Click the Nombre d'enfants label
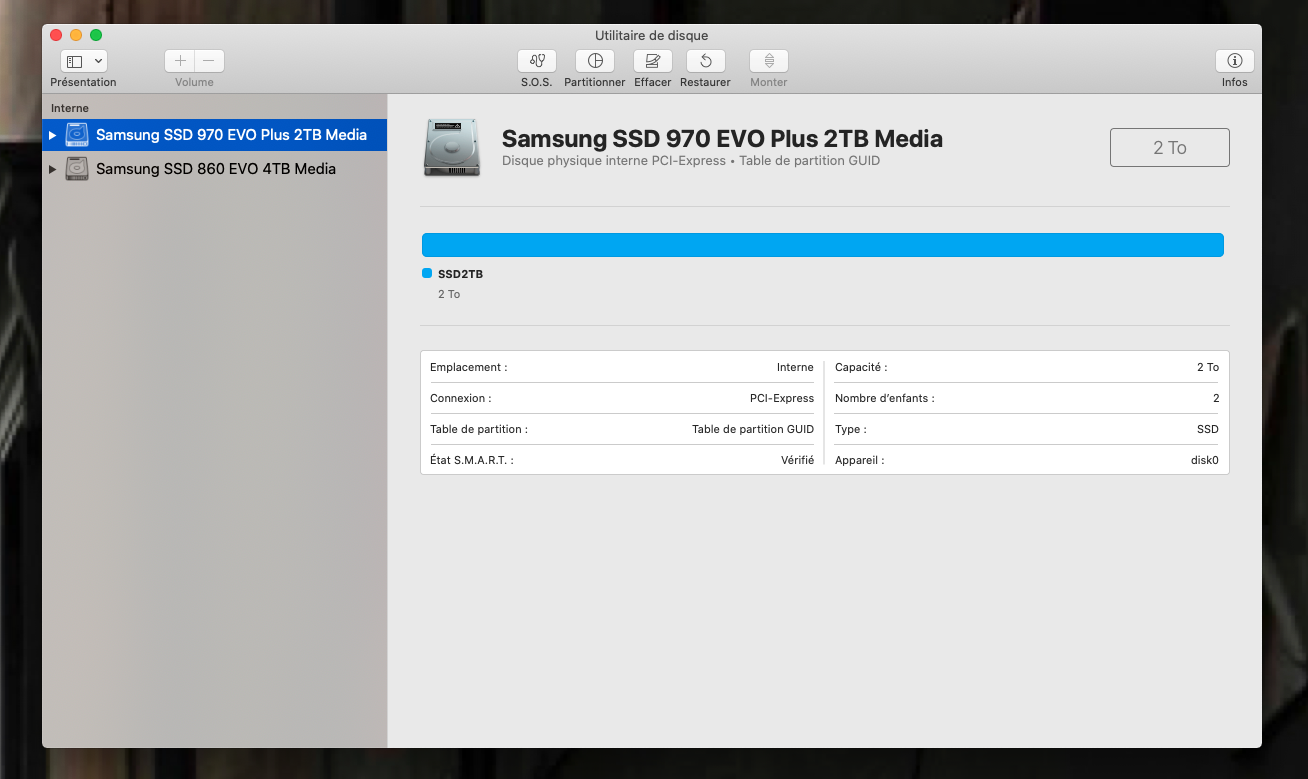Viewport: 1308px width, 779px height. 885,398
